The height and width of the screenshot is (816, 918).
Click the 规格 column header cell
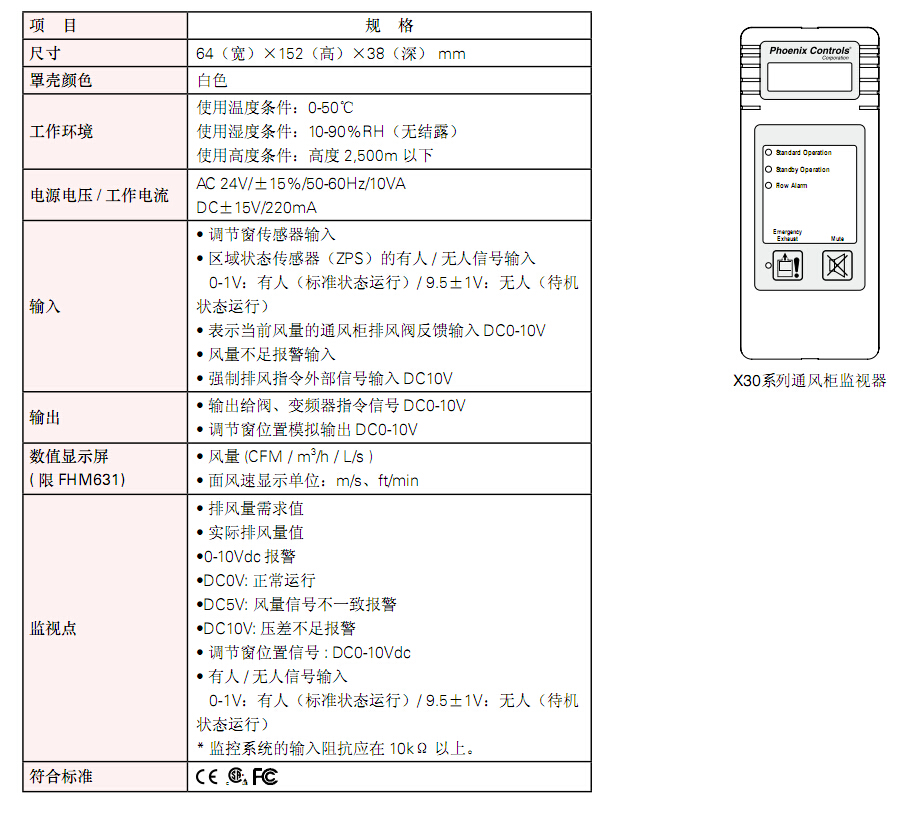389,26
